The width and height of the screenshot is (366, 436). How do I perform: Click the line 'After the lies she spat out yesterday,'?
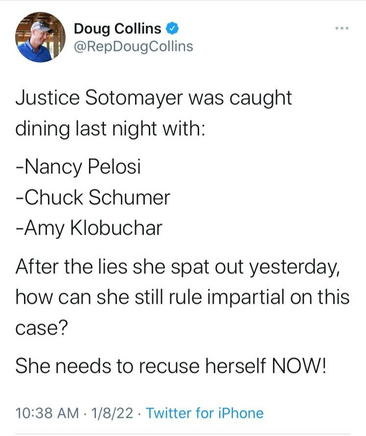(x=178, y=267)
